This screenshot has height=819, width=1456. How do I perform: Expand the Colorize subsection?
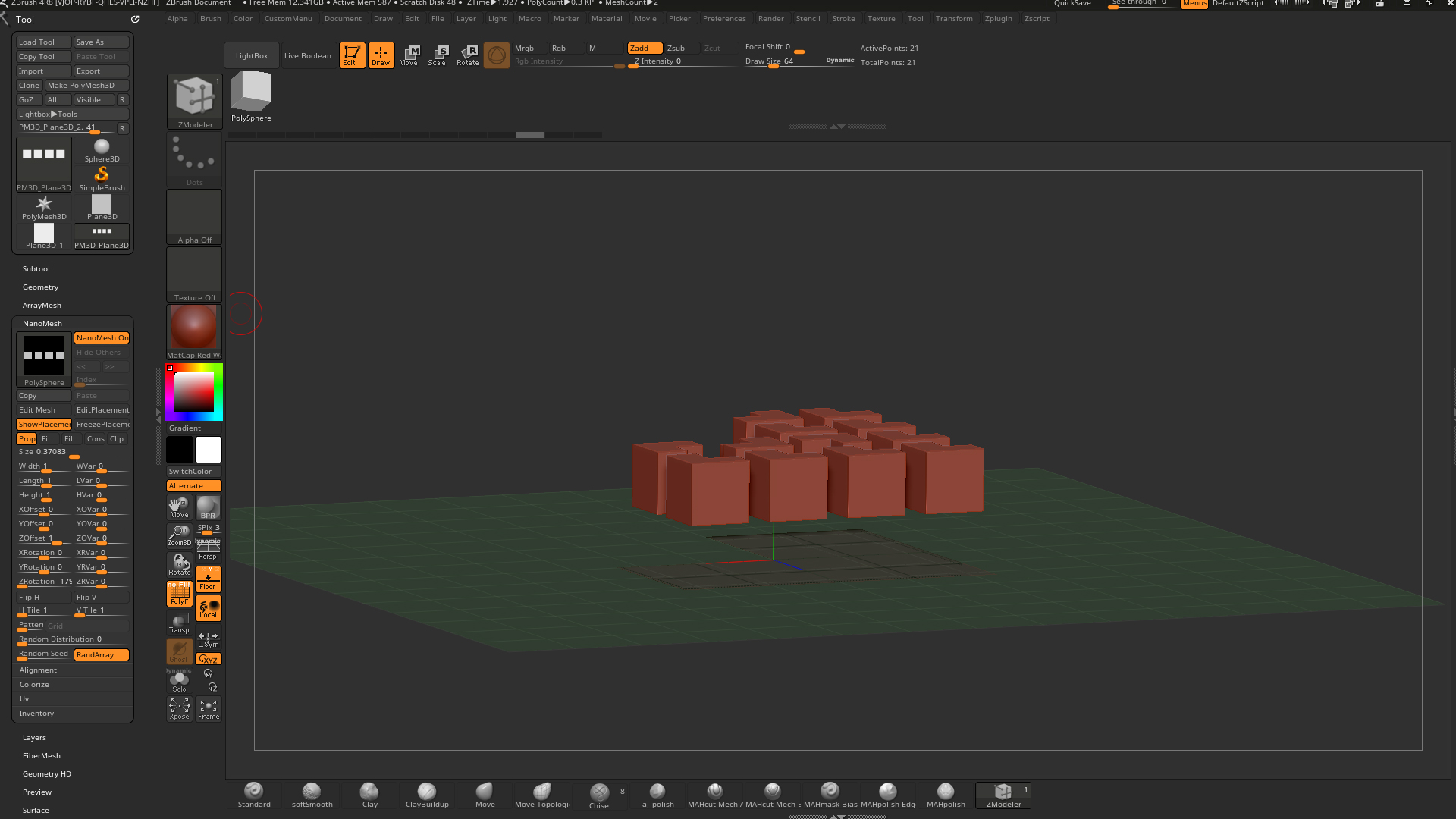coord(34,685)
